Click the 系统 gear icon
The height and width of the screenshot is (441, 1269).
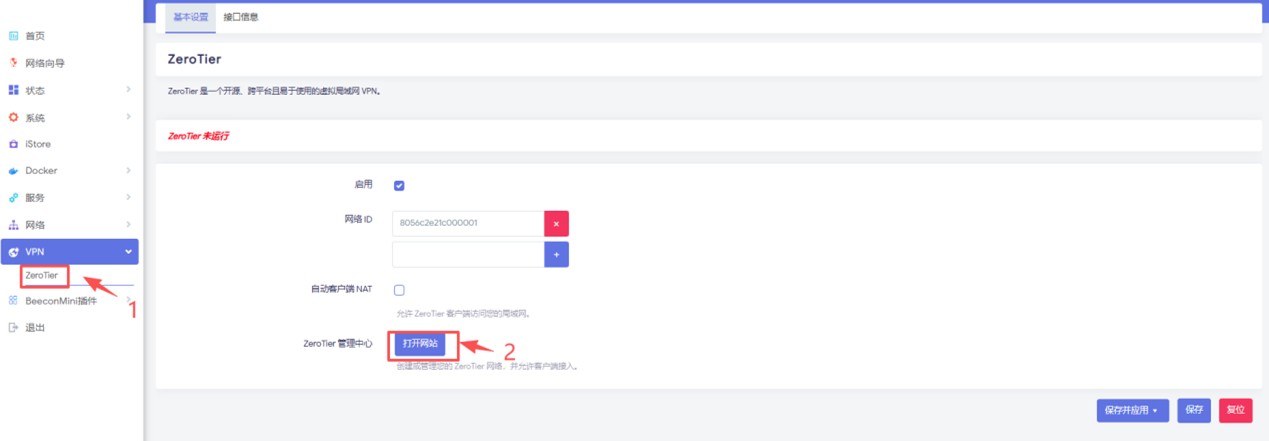[x=14, y=117]
